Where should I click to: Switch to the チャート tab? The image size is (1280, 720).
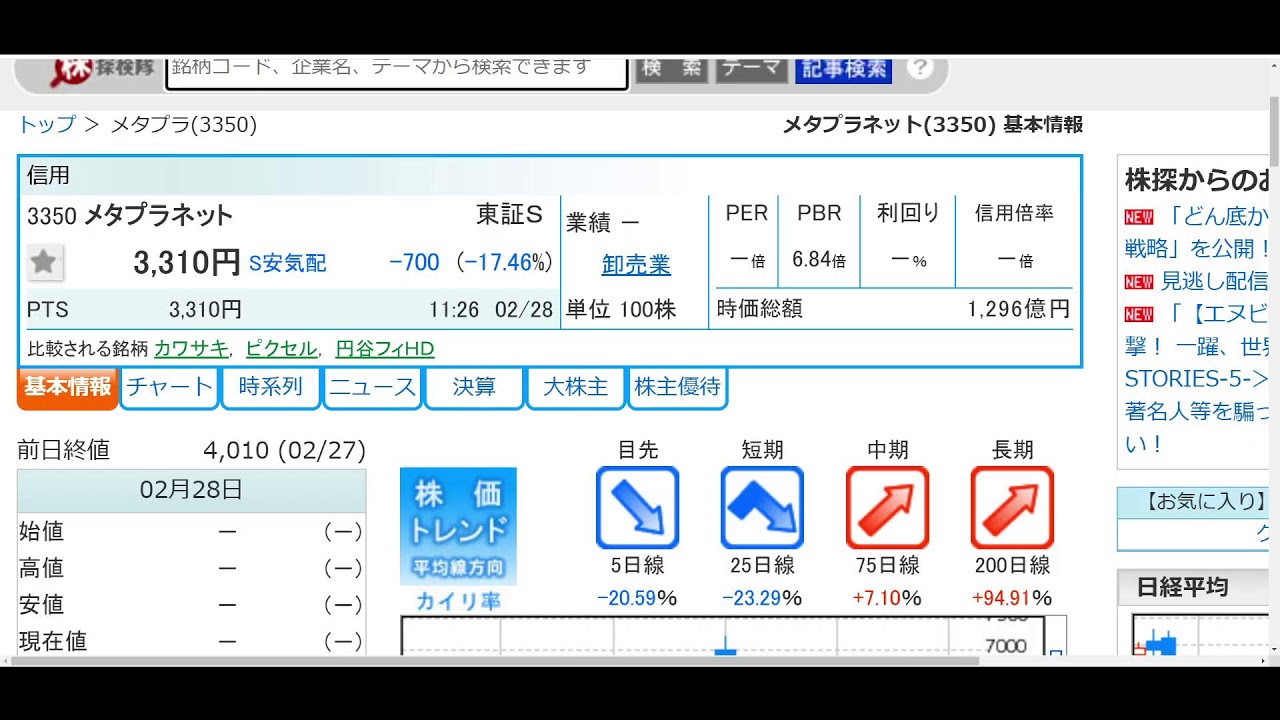pos(169,388)
